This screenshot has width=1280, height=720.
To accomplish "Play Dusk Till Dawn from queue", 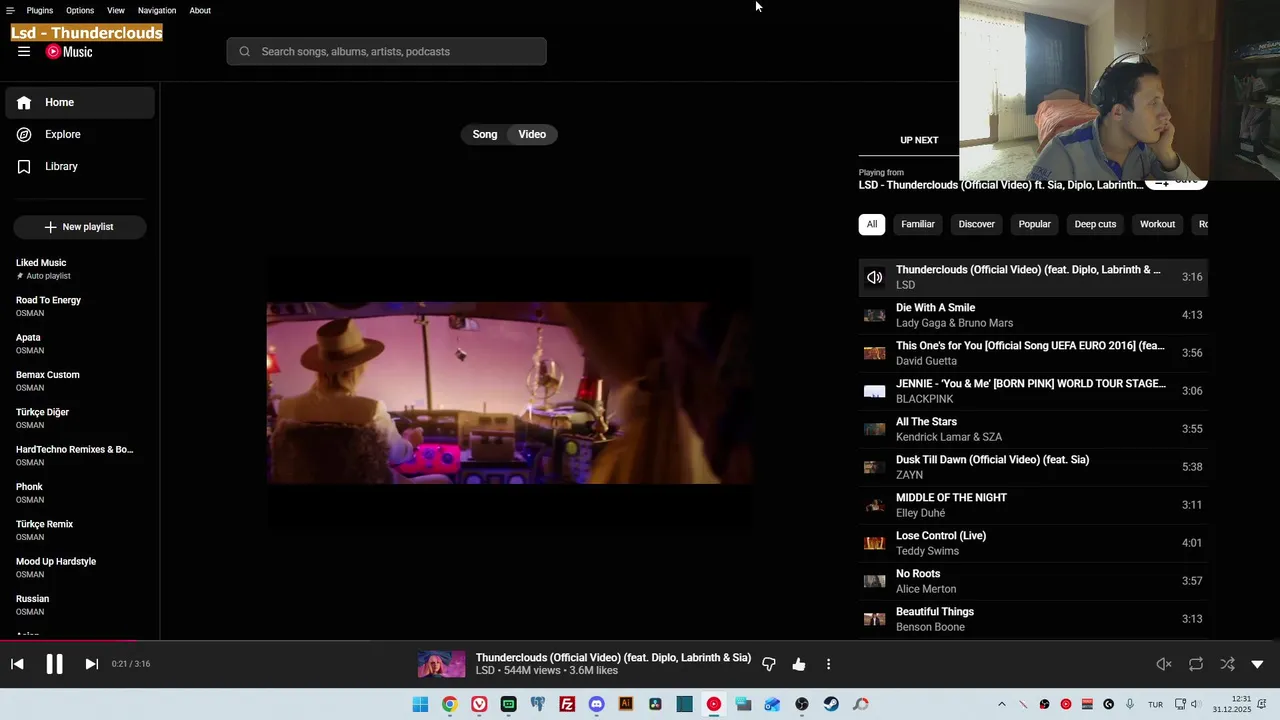I will pos(1033,467).
